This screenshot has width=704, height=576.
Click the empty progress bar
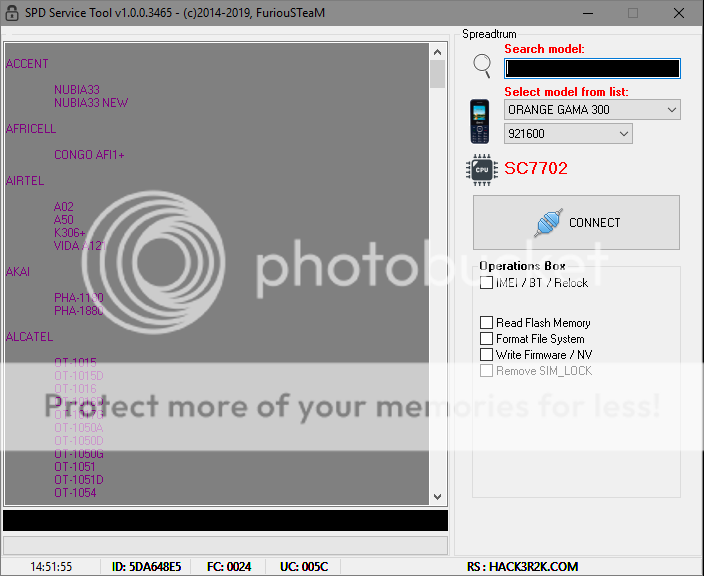(225, 545)
